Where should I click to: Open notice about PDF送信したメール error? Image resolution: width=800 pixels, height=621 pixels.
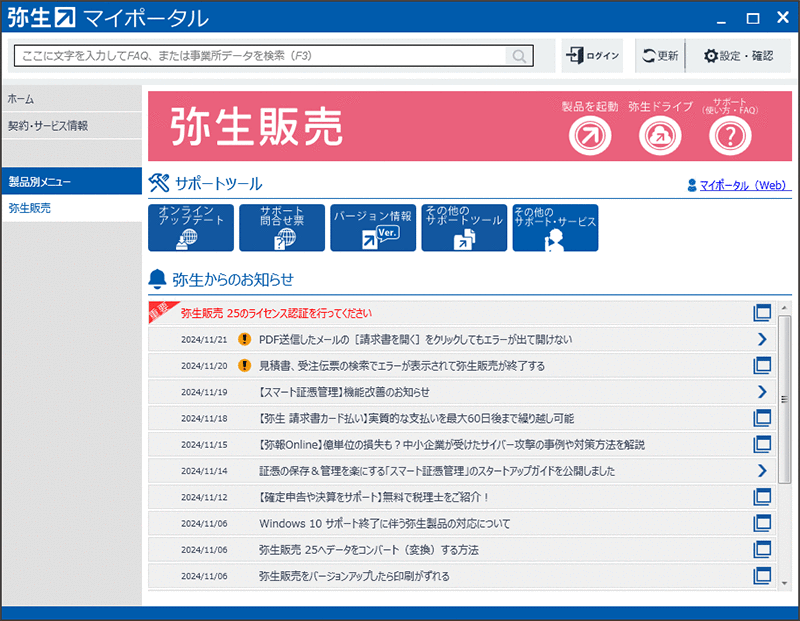click(x=462, y=339)
